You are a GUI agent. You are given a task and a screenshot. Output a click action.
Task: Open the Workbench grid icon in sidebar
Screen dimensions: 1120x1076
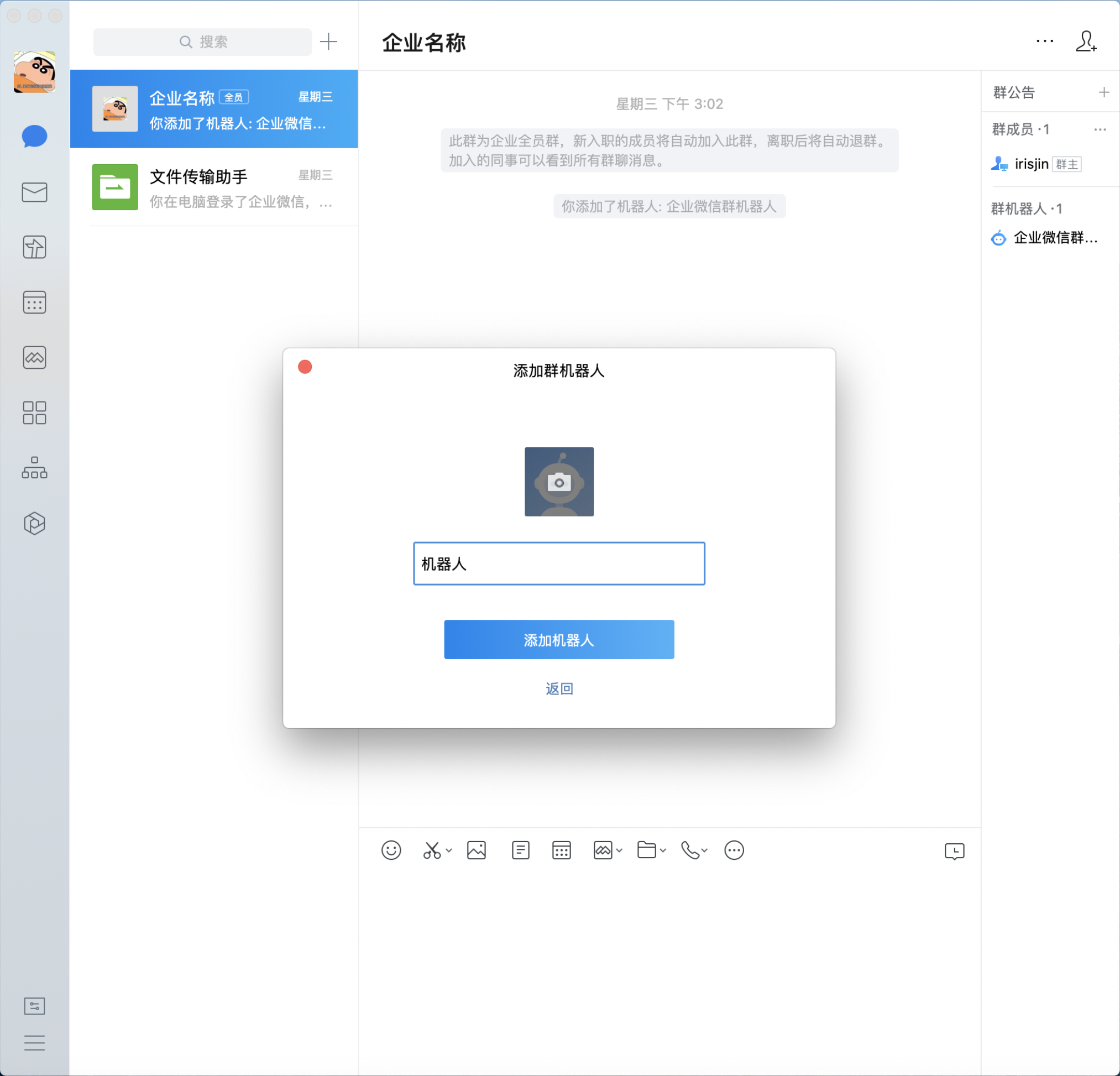click(x=34, y=412)
